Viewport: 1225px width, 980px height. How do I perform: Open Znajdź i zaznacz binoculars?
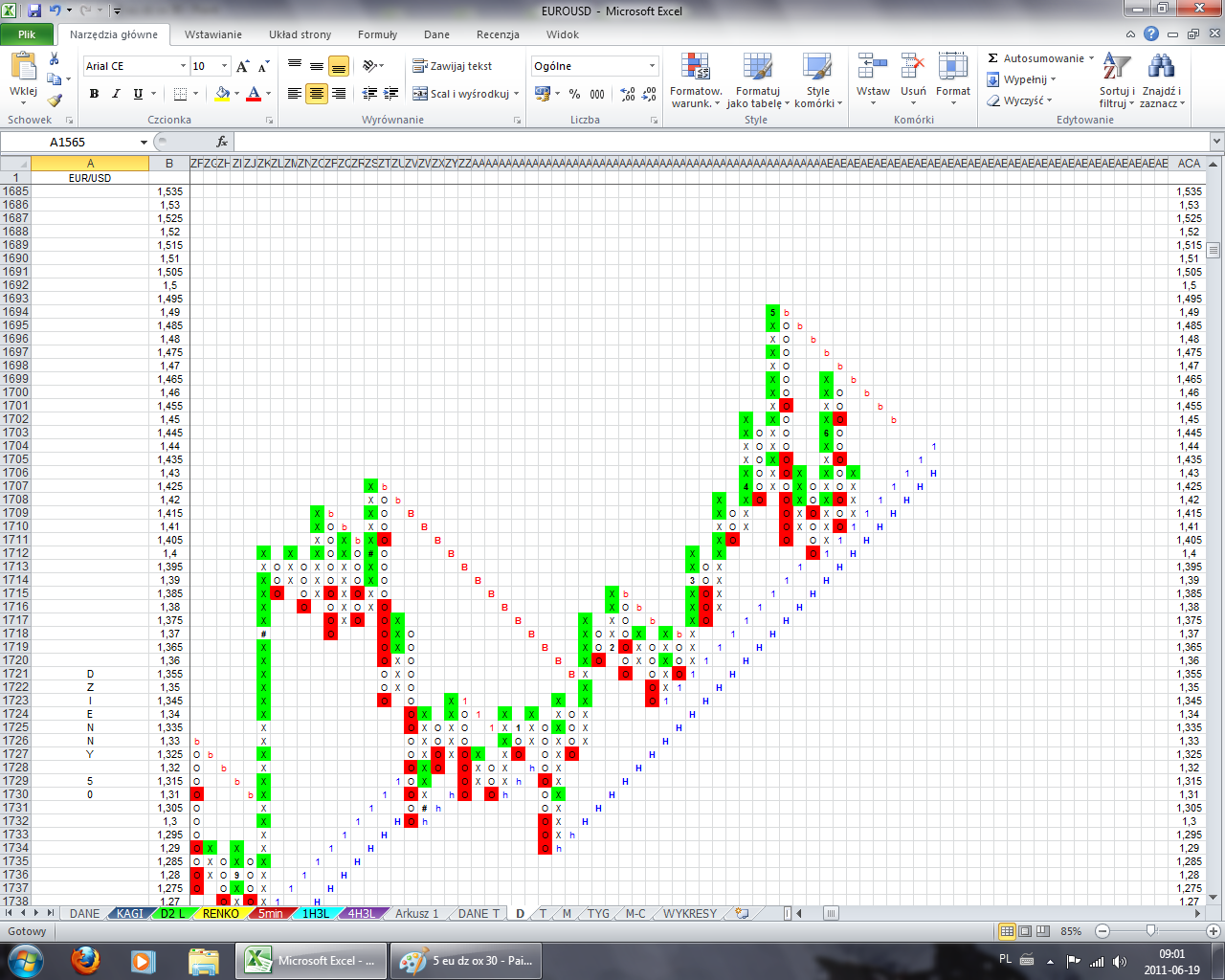(x=1162, y=80)
